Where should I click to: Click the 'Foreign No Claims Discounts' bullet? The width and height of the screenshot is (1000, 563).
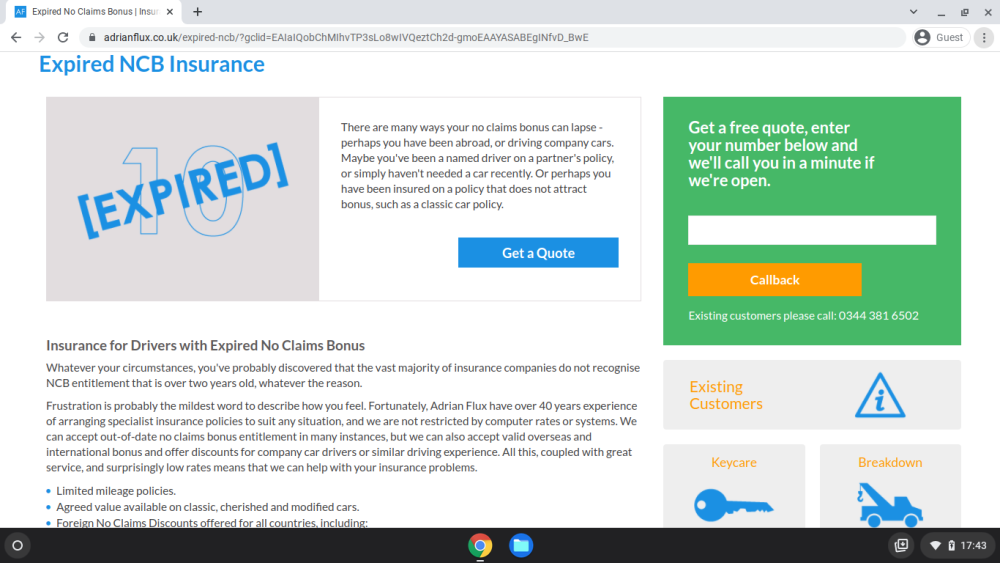[x=212, y=523]
